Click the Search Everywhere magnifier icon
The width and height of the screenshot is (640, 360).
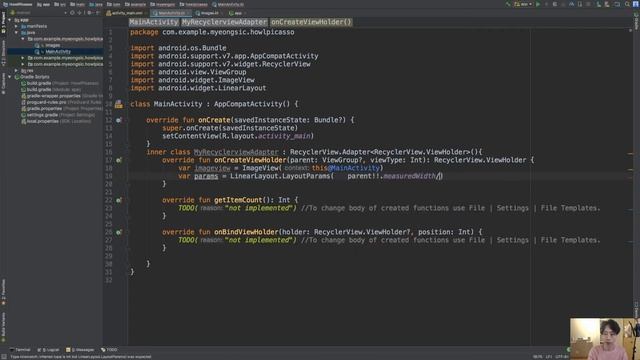[x=627, y=4]
